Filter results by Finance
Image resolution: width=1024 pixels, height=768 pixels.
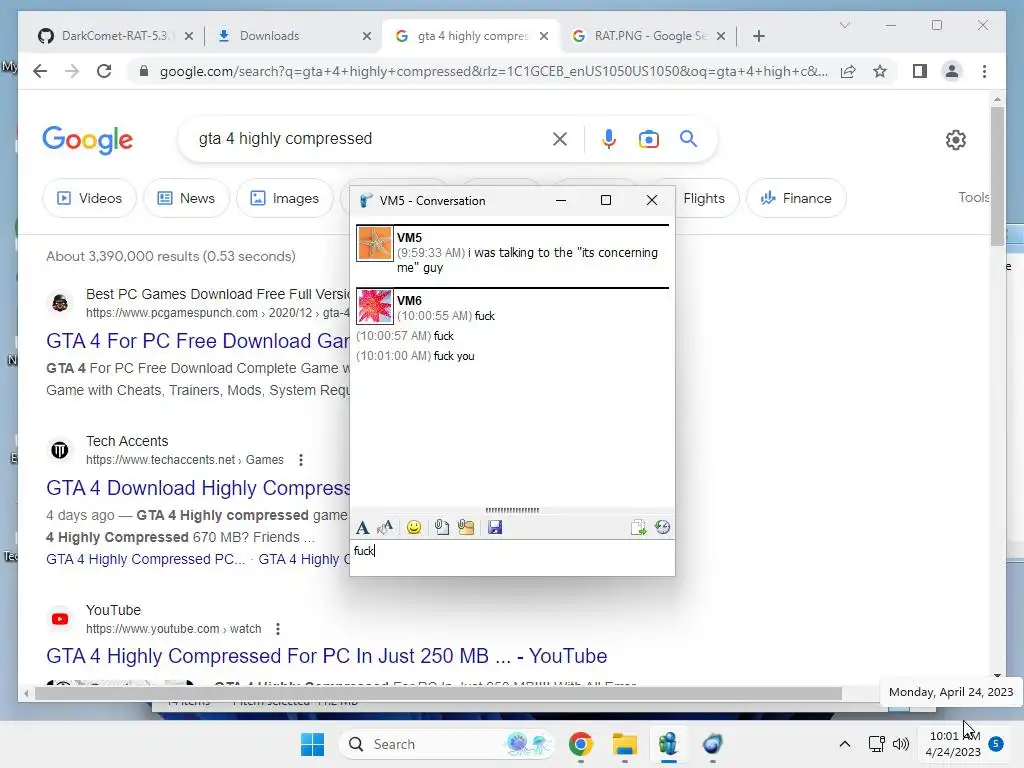pos(796,199)
